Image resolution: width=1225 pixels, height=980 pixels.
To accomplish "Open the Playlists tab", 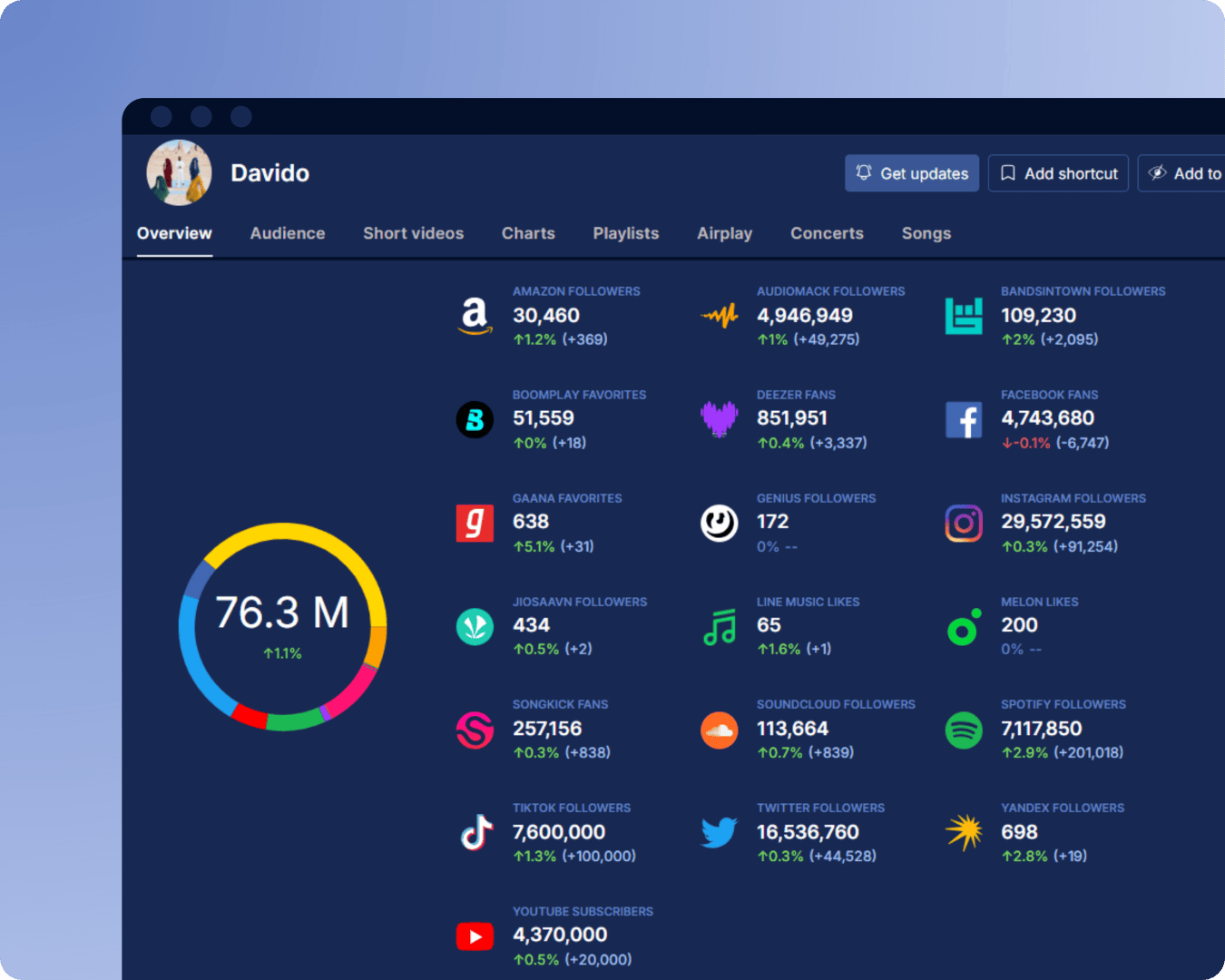I will coord(626,233).
